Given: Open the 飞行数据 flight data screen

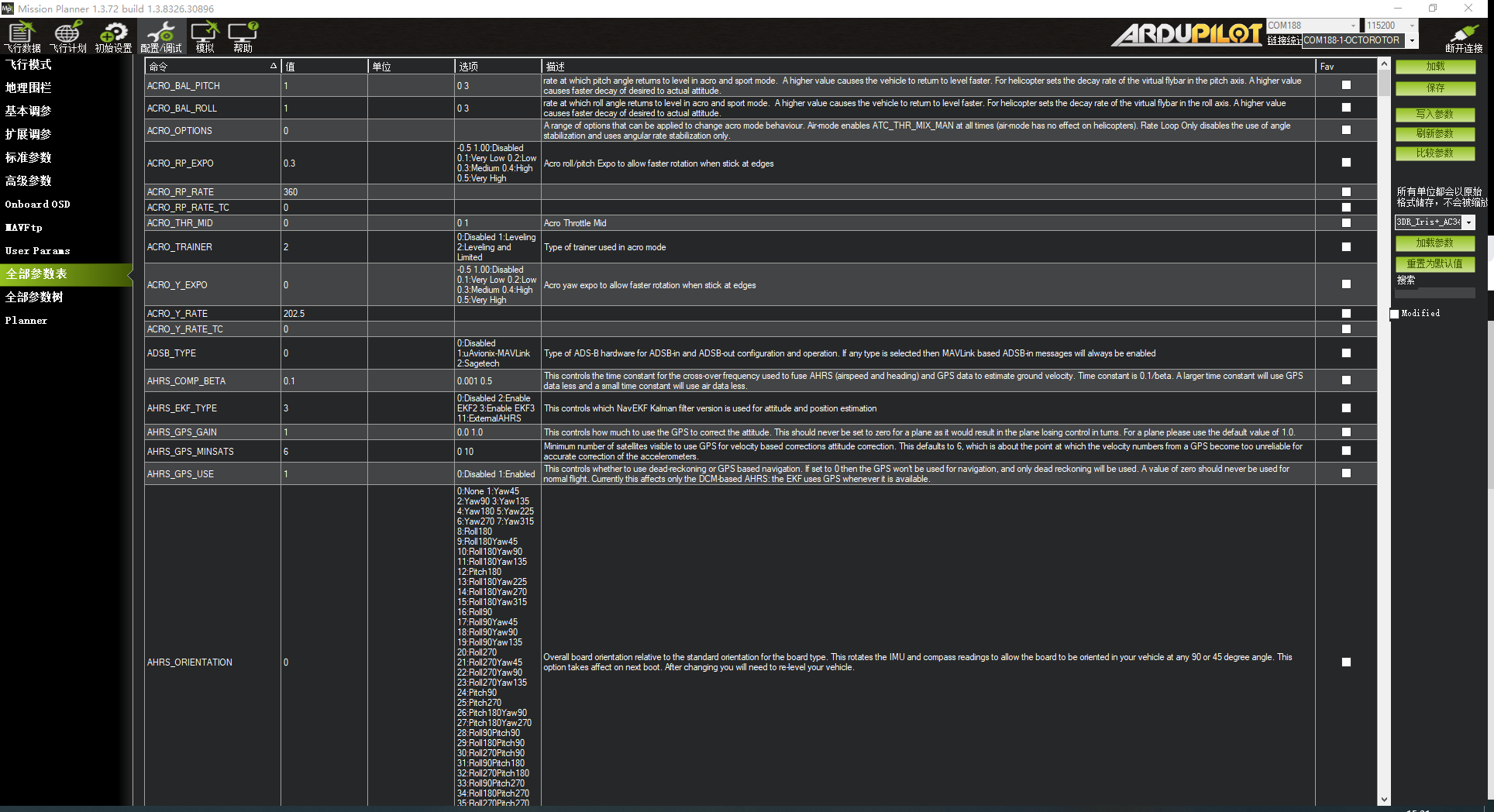Looking at the screenshot, I should click(x=22, y=36).
